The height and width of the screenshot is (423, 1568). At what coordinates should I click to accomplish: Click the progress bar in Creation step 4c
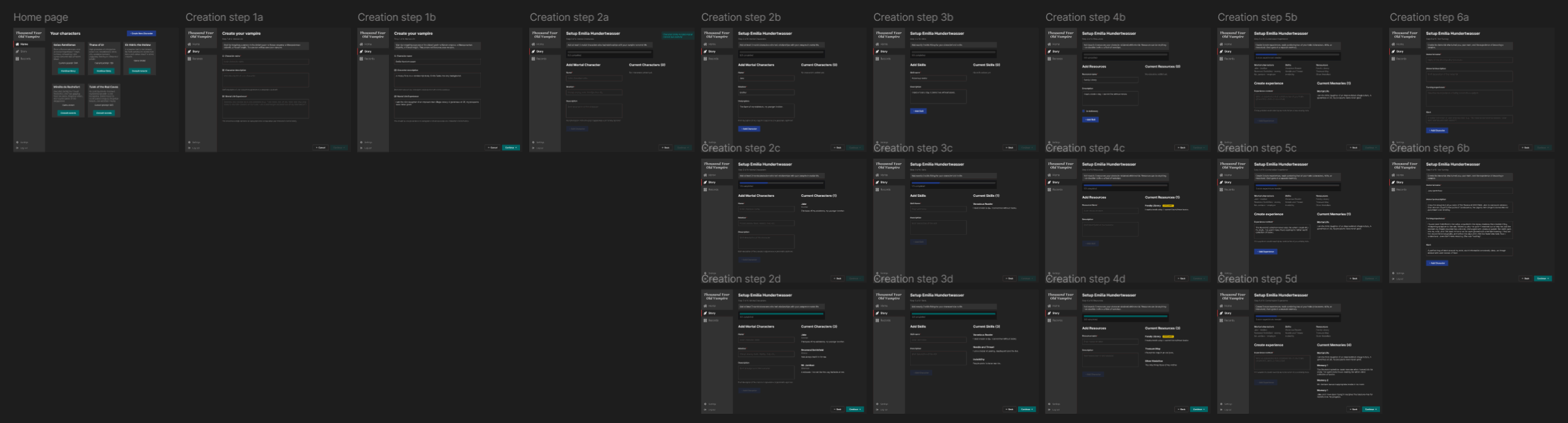[1126, 185]
